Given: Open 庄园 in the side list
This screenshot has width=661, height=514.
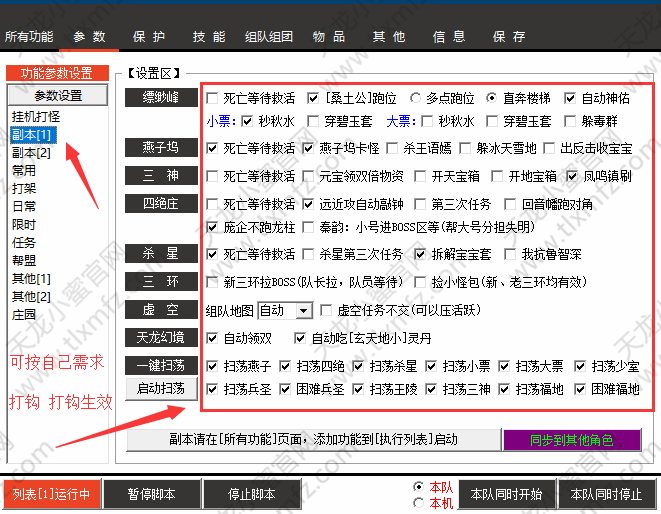Looking at the screenshot, I should click(x=24, y=315).
